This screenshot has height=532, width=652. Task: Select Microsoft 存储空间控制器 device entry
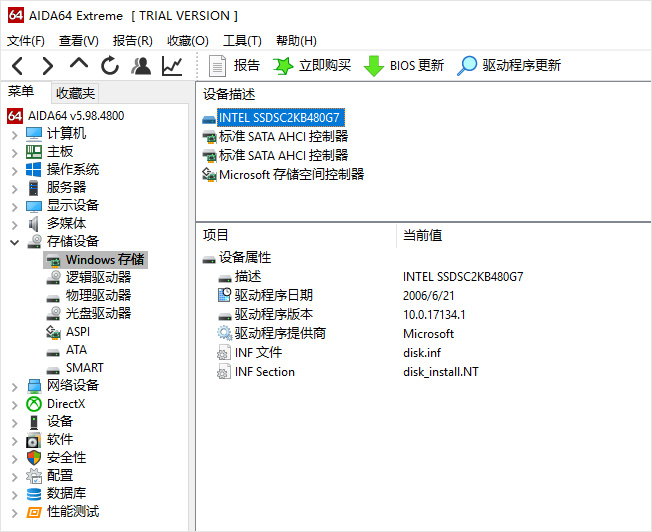point(291,174)
